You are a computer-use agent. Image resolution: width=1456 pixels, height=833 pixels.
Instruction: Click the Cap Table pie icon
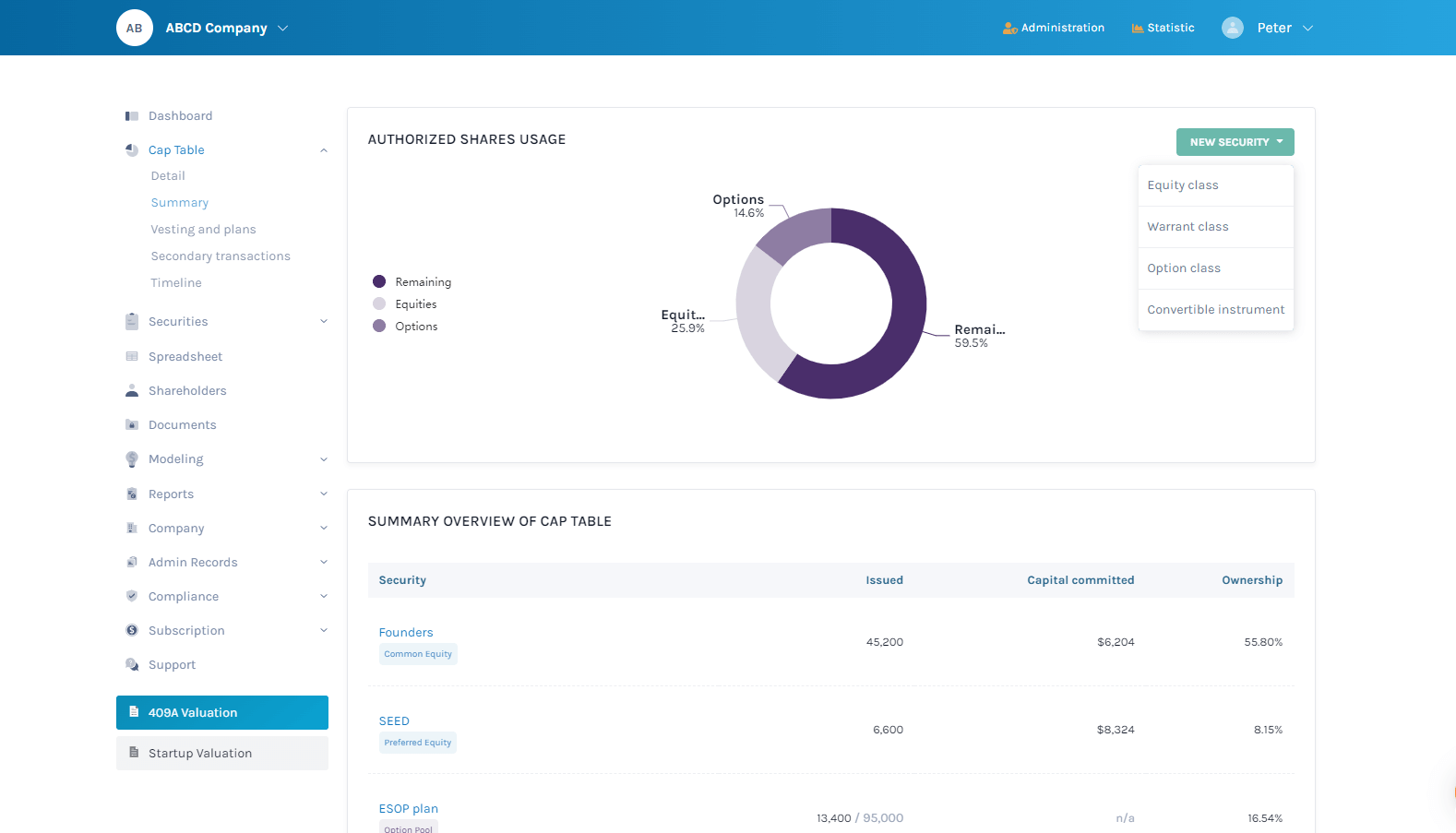[132, 150]
